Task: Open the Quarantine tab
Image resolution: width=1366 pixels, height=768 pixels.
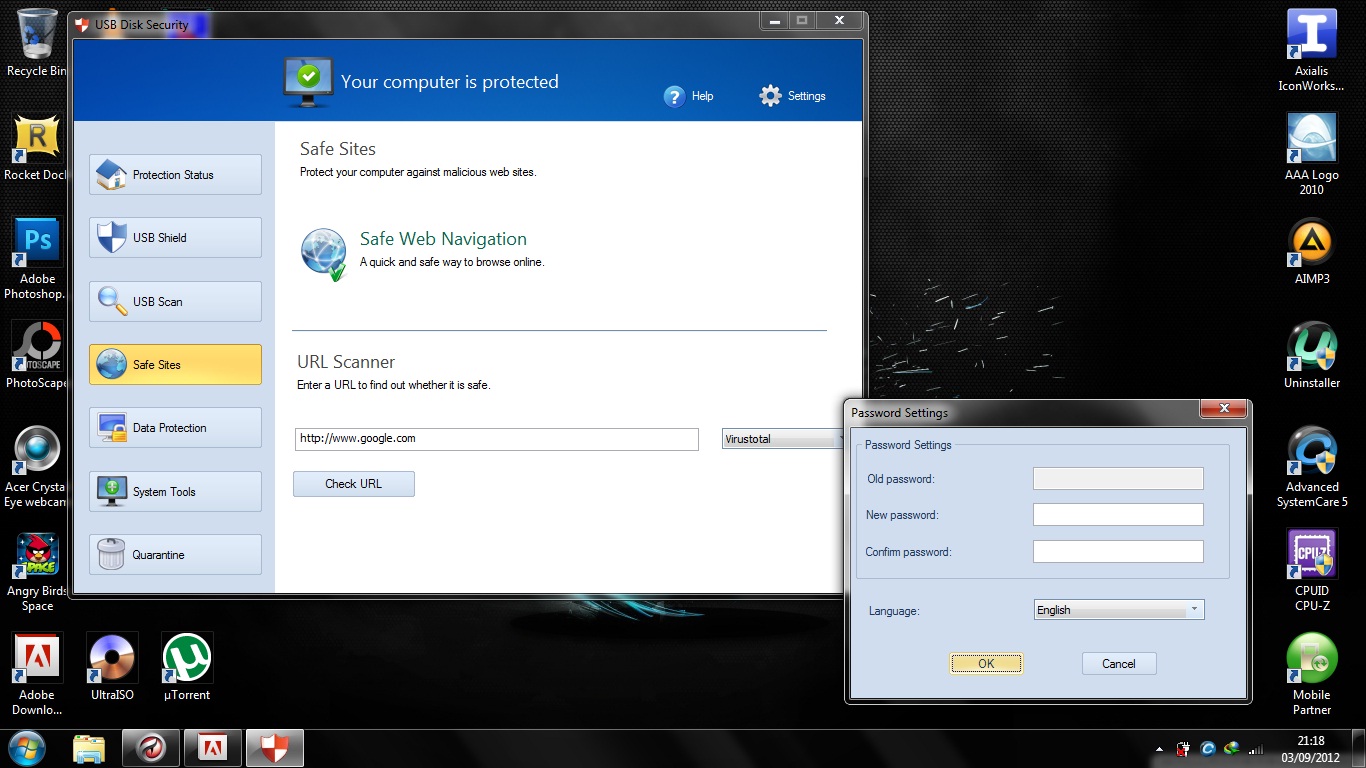Action: [x=175, y=555]
